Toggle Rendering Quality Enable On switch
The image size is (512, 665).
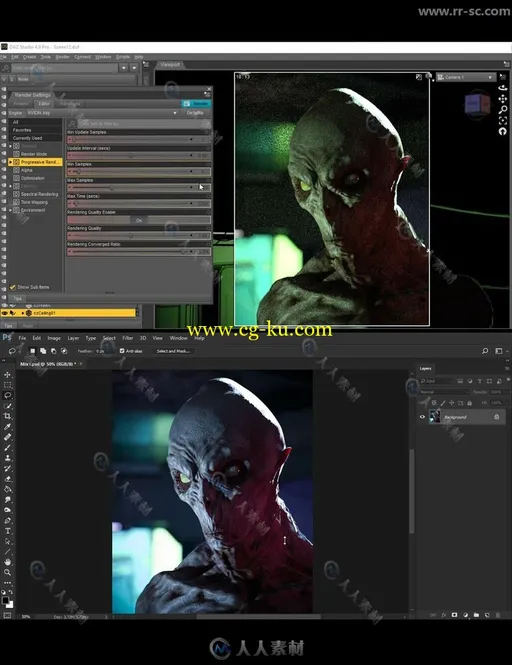139,220
